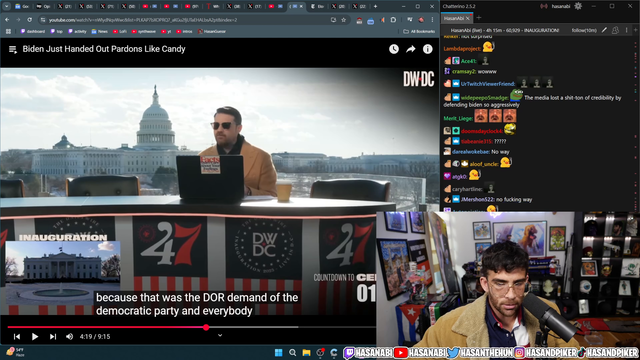
Task: Play the paused YouTube video
Action: pos(35,337)
